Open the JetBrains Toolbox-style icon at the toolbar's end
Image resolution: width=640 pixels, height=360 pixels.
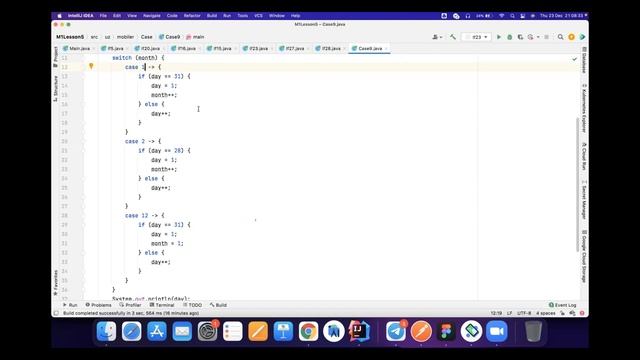click(x=582, y=37)
